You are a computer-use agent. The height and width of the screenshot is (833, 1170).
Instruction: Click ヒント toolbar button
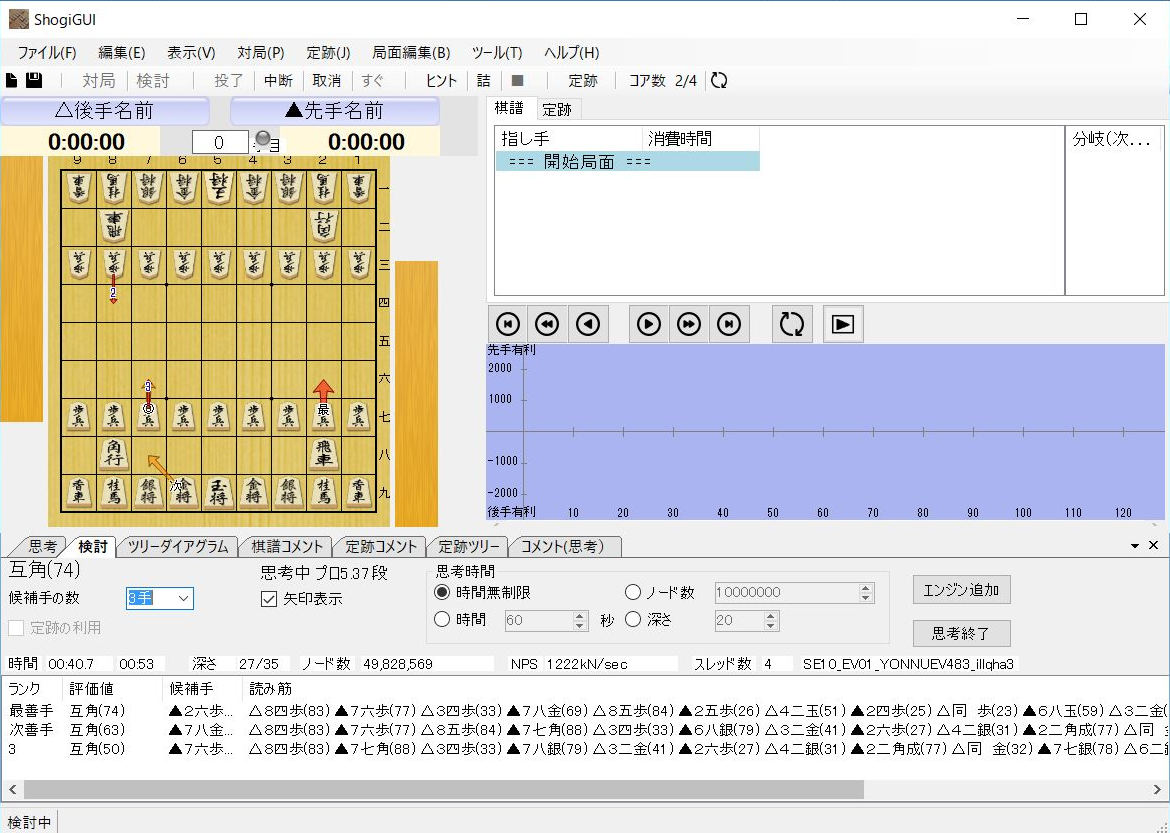tap(440, 81)
